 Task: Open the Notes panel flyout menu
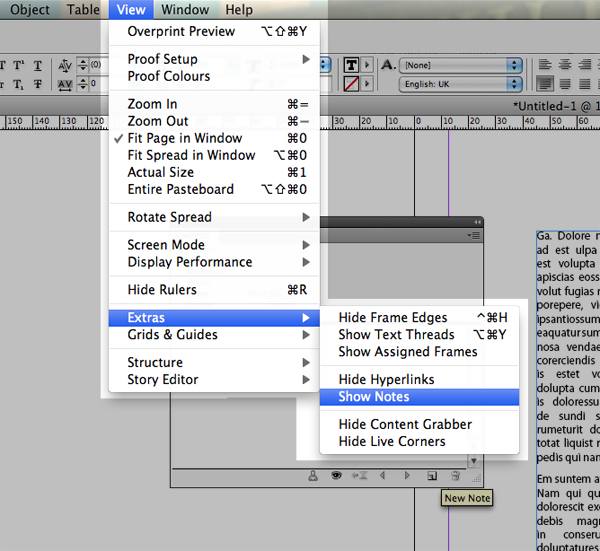(x=474, y=235)
